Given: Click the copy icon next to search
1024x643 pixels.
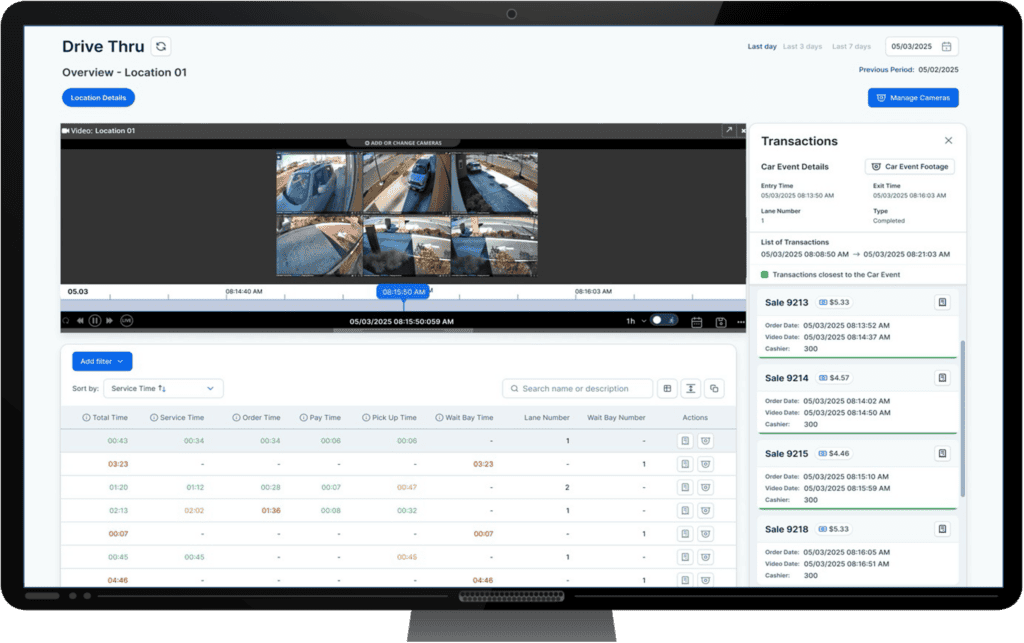Looking at the screenshot, I should pyautogui.click(x=714, y=388).
